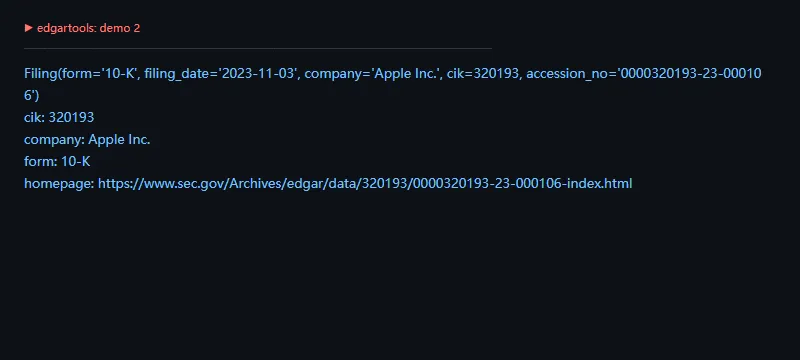Open the sec.gov homepage URL link
The image size is (800, 360).
[365, 184]
